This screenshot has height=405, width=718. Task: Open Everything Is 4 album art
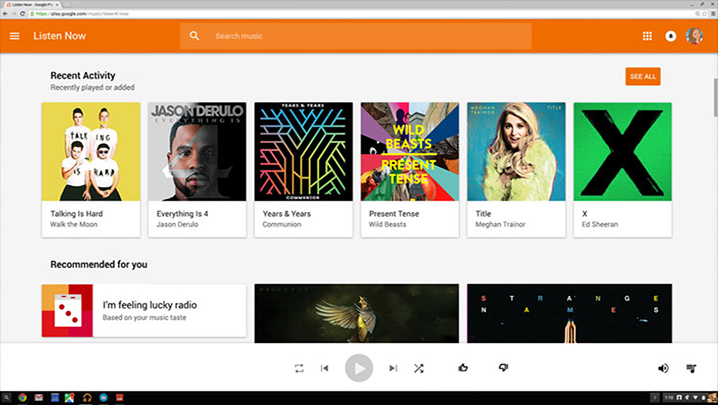coord(197,152)
